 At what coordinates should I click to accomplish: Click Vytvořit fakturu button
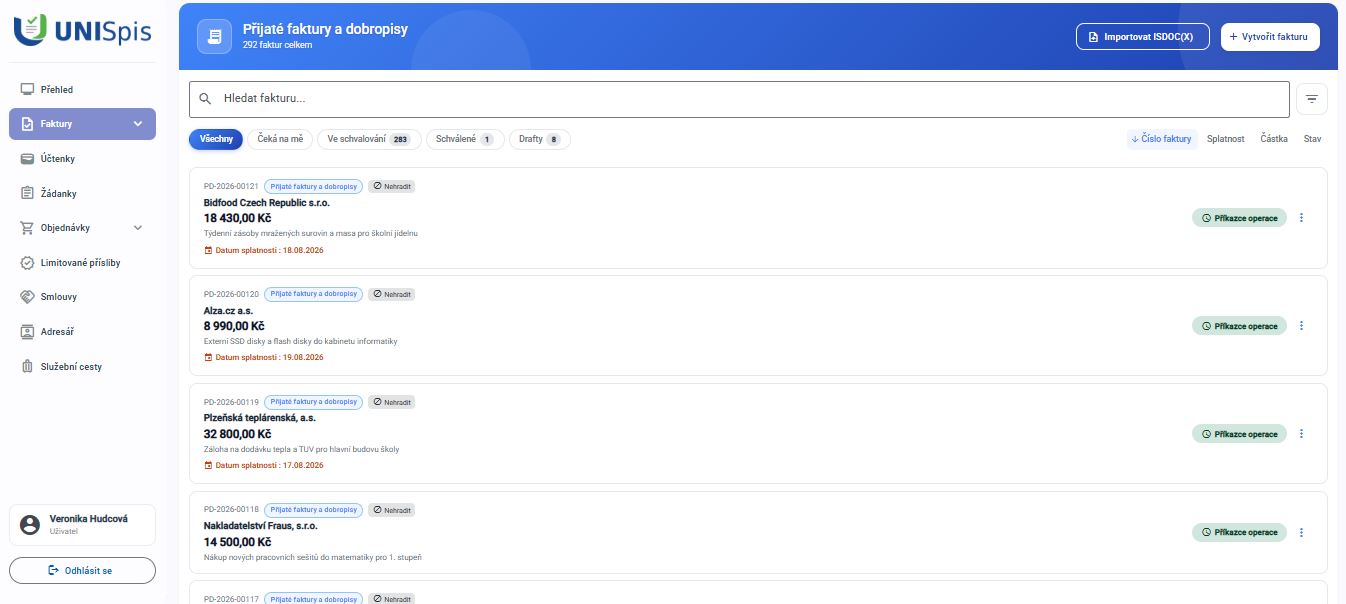click(x=1270, y=36)
